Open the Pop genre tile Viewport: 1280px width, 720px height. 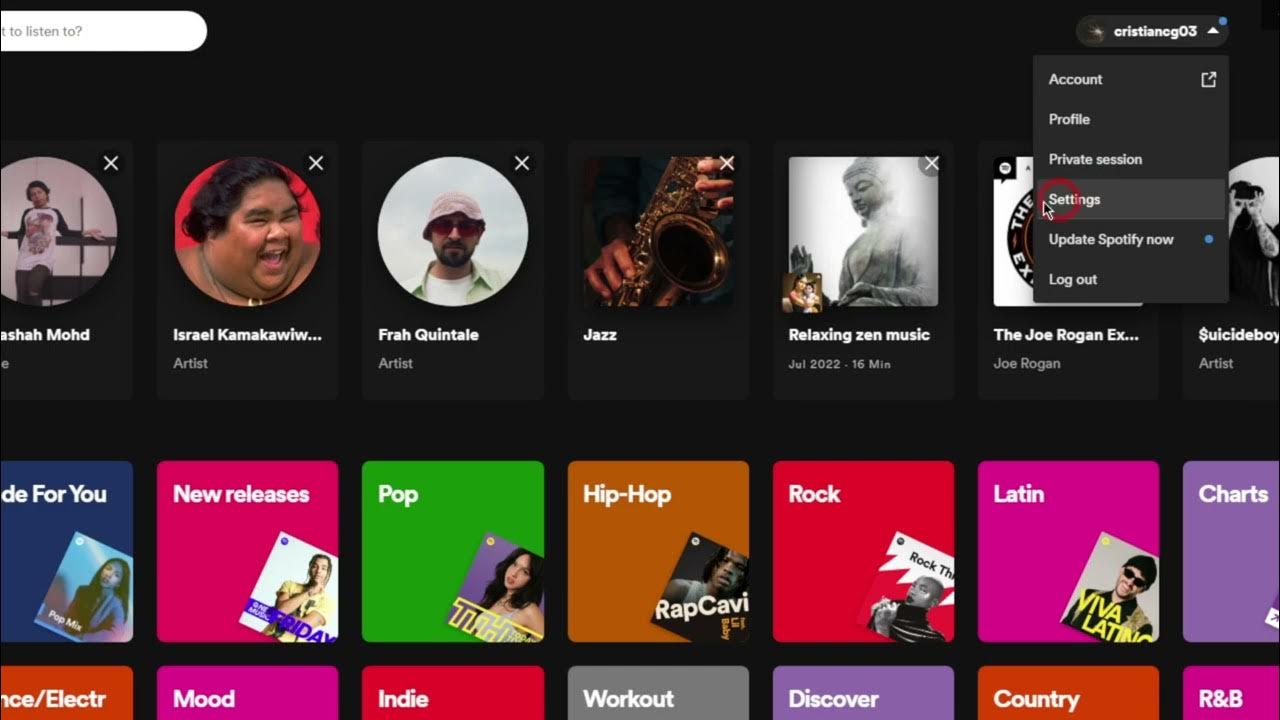tap(453, 551)
